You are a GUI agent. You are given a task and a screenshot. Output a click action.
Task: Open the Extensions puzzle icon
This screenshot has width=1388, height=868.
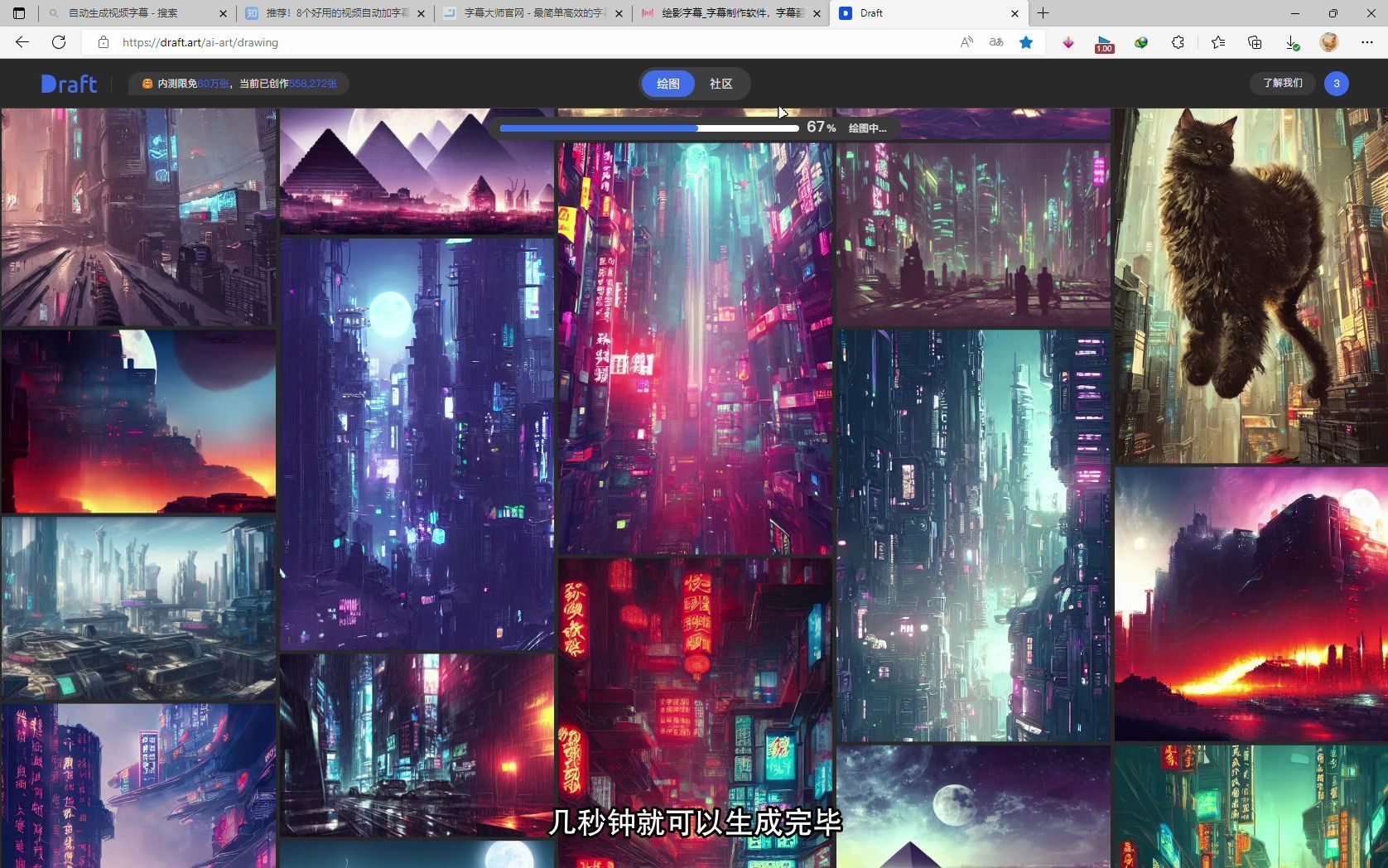1178,42
